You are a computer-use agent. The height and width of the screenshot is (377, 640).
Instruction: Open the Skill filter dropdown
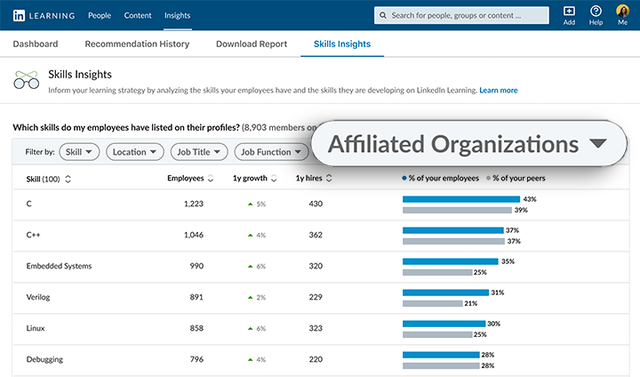pos(79,152)
